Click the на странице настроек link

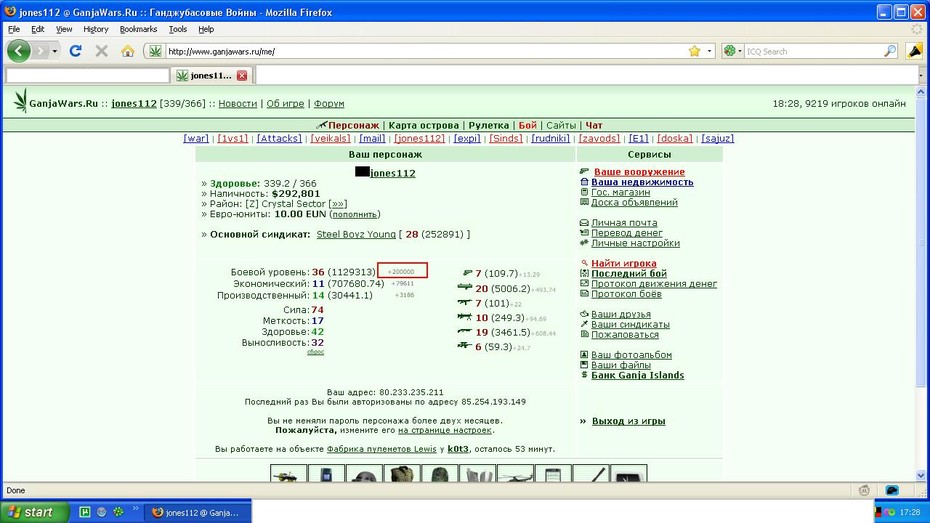point(445,430)
